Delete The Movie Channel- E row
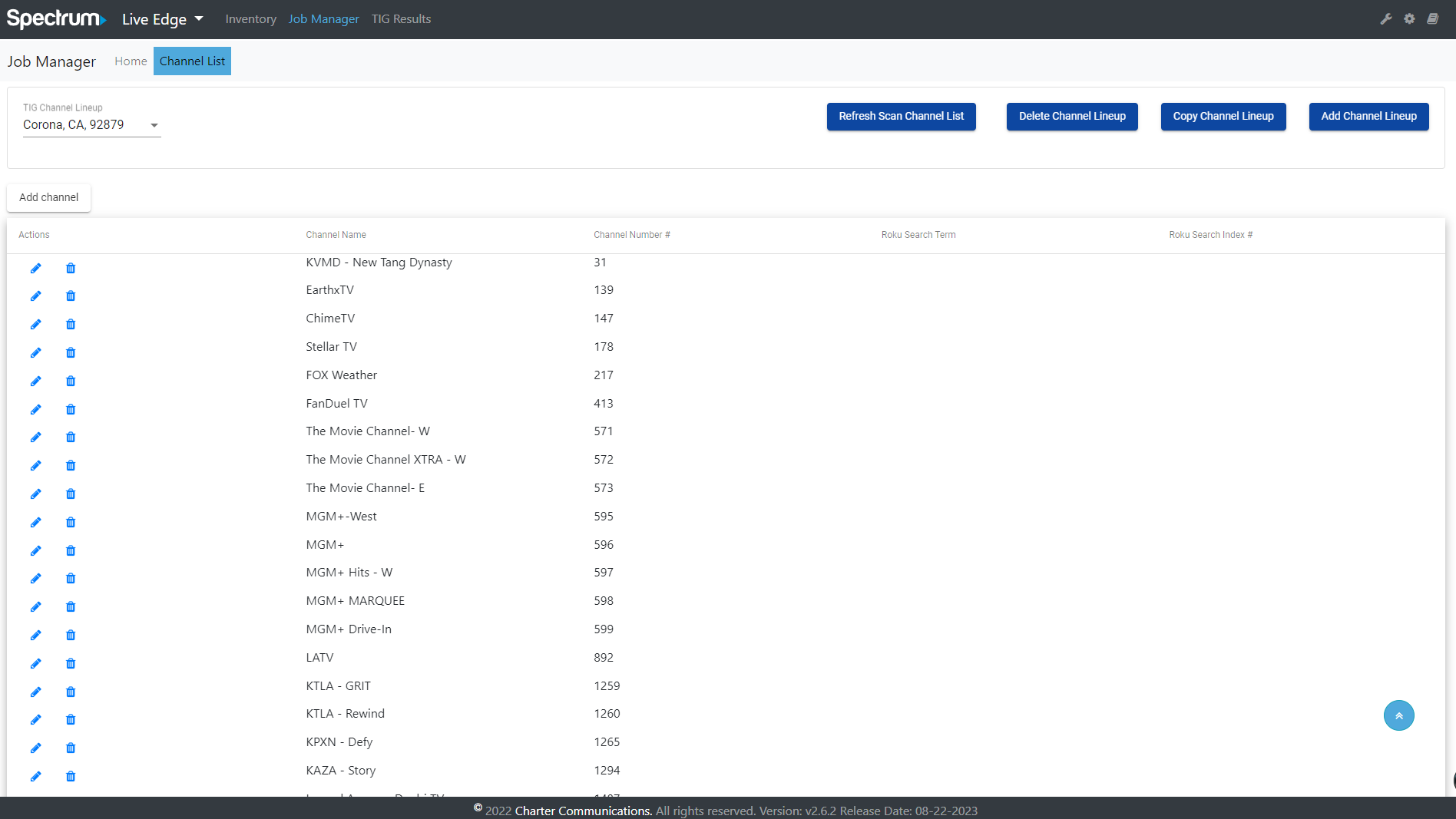This screenshot has height=819, width=1456. [71, 494]
